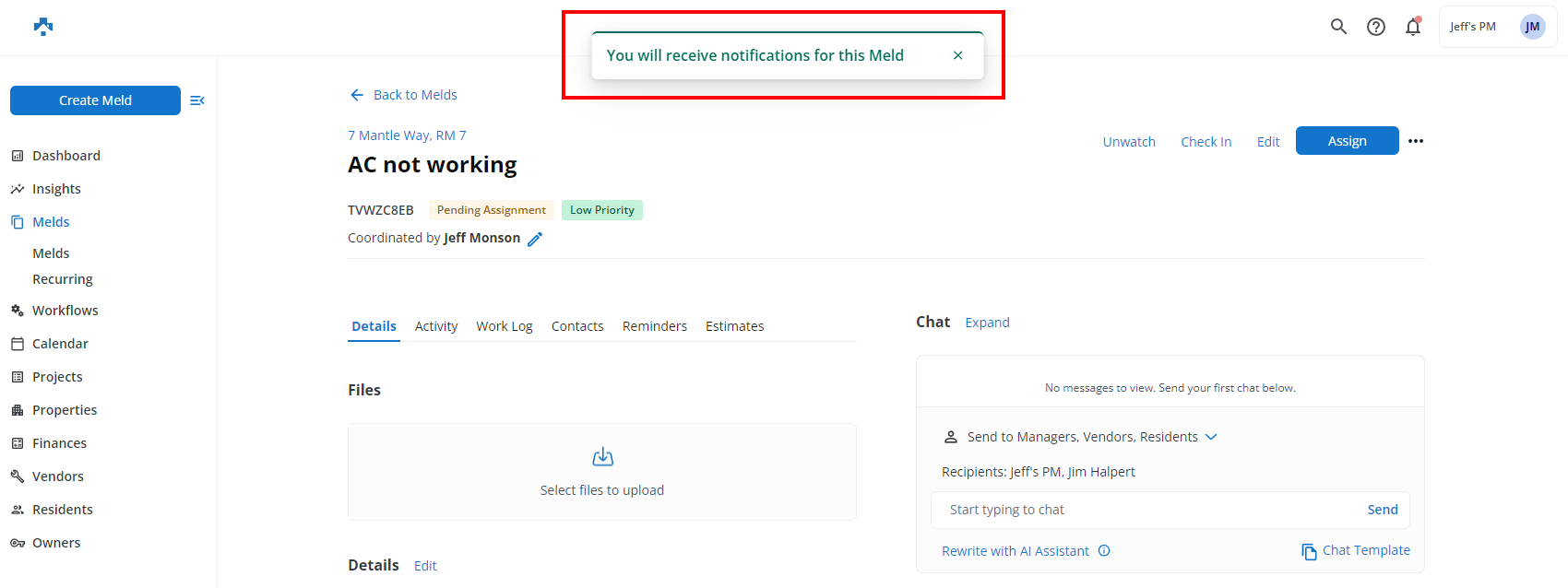Open the Jeff's PM account menu

point(1496,27)
